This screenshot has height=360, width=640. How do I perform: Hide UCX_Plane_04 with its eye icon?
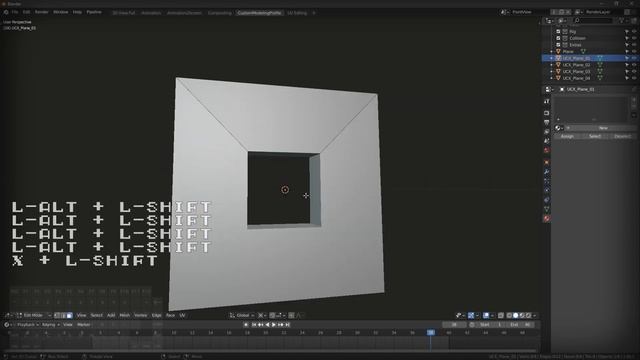[x=634, y=78]
